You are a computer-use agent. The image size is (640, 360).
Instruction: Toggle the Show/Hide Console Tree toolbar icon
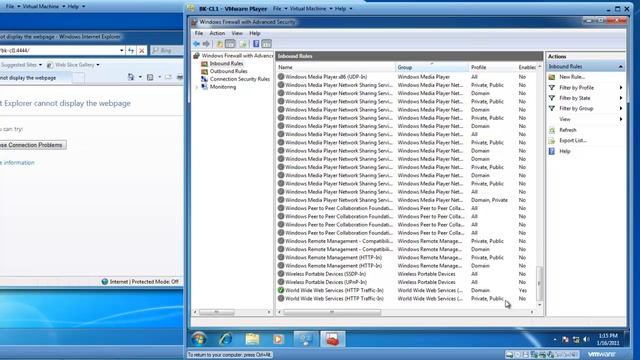[230, 44]
